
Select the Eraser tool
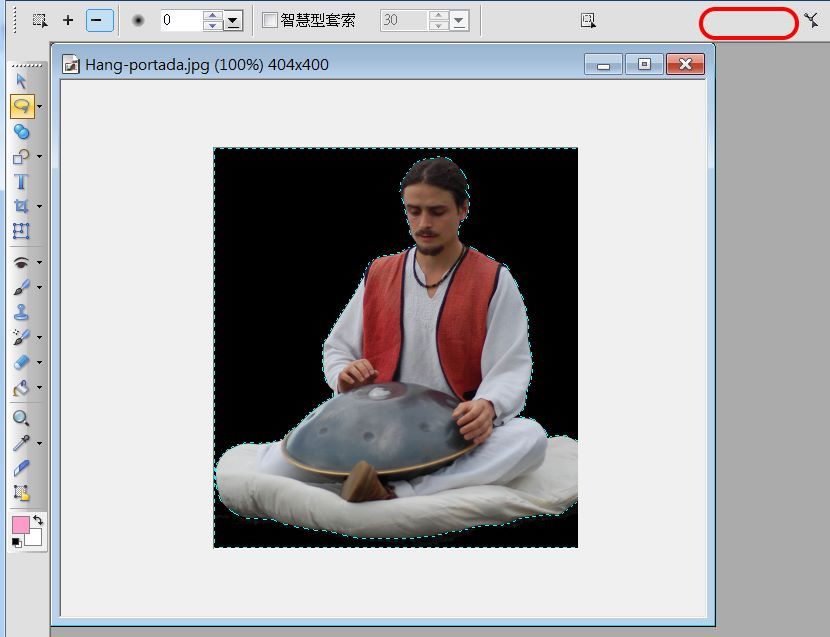pos(21,362)
